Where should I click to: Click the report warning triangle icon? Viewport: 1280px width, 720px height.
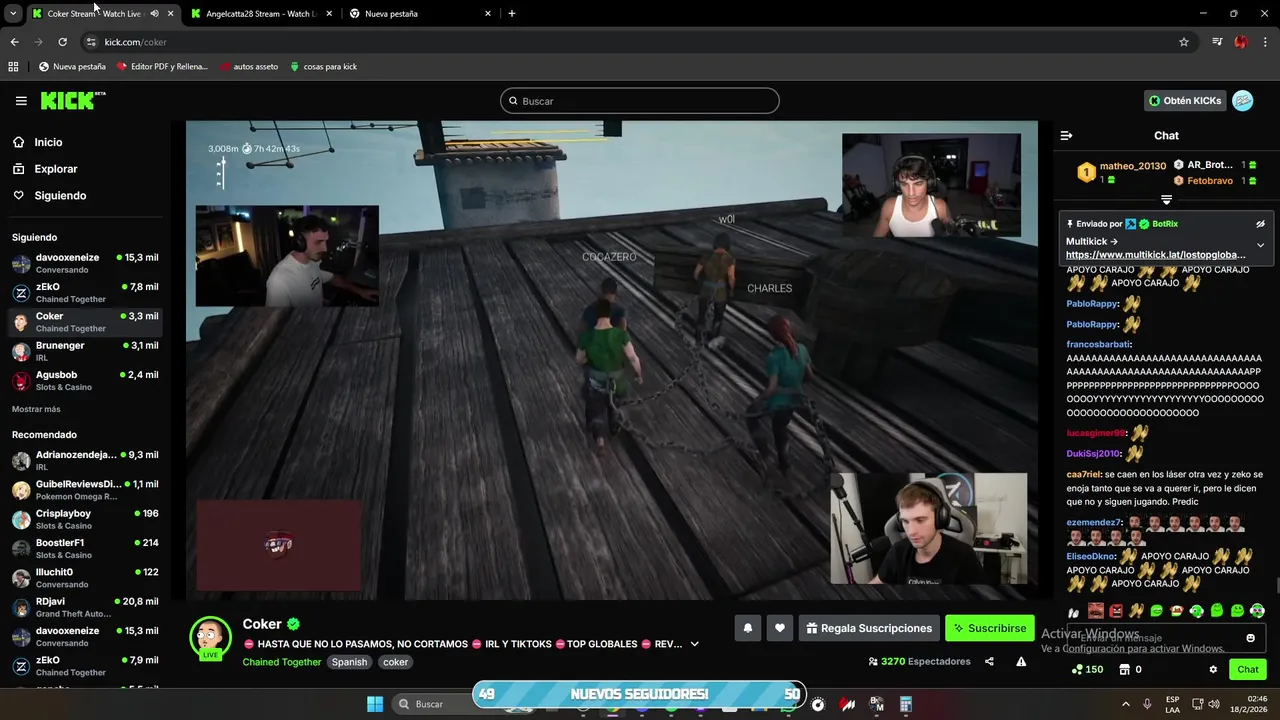(1021, 661)
